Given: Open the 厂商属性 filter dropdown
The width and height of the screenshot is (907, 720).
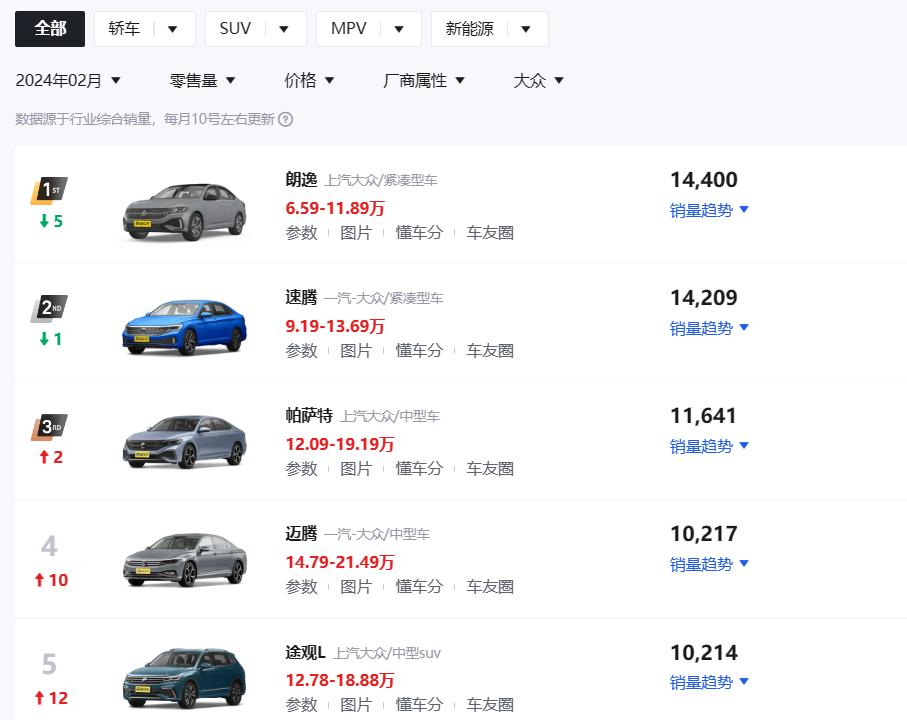Looking at the screenshot, I should (x=423, y=80).
